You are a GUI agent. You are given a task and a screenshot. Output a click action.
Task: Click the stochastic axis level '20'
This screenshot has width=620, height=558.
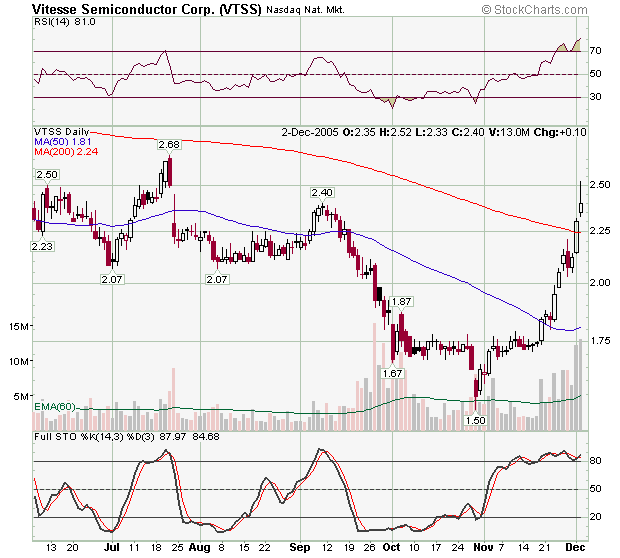tap(595, 516)
